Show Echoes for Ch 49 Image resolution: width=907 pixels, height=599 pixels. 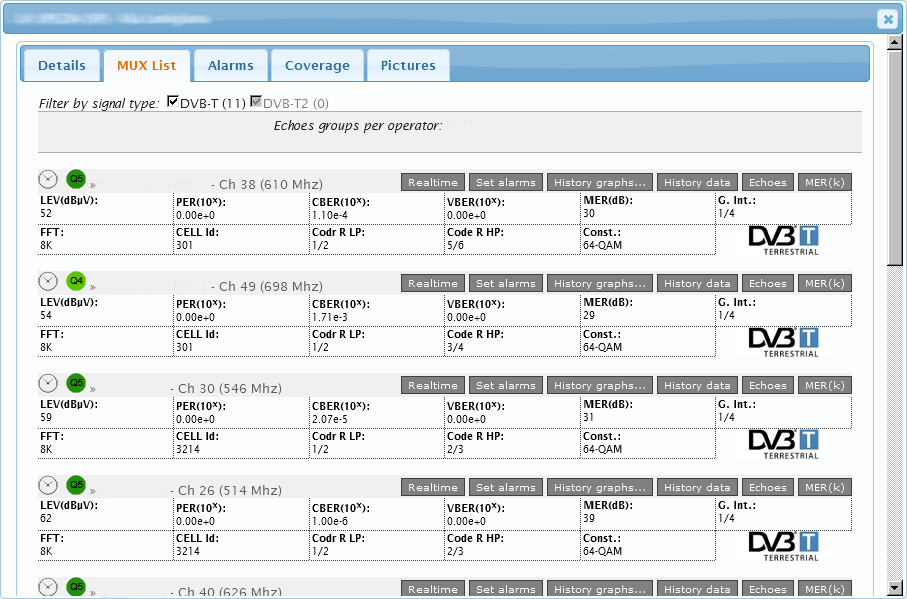click(x=768, y=283)
